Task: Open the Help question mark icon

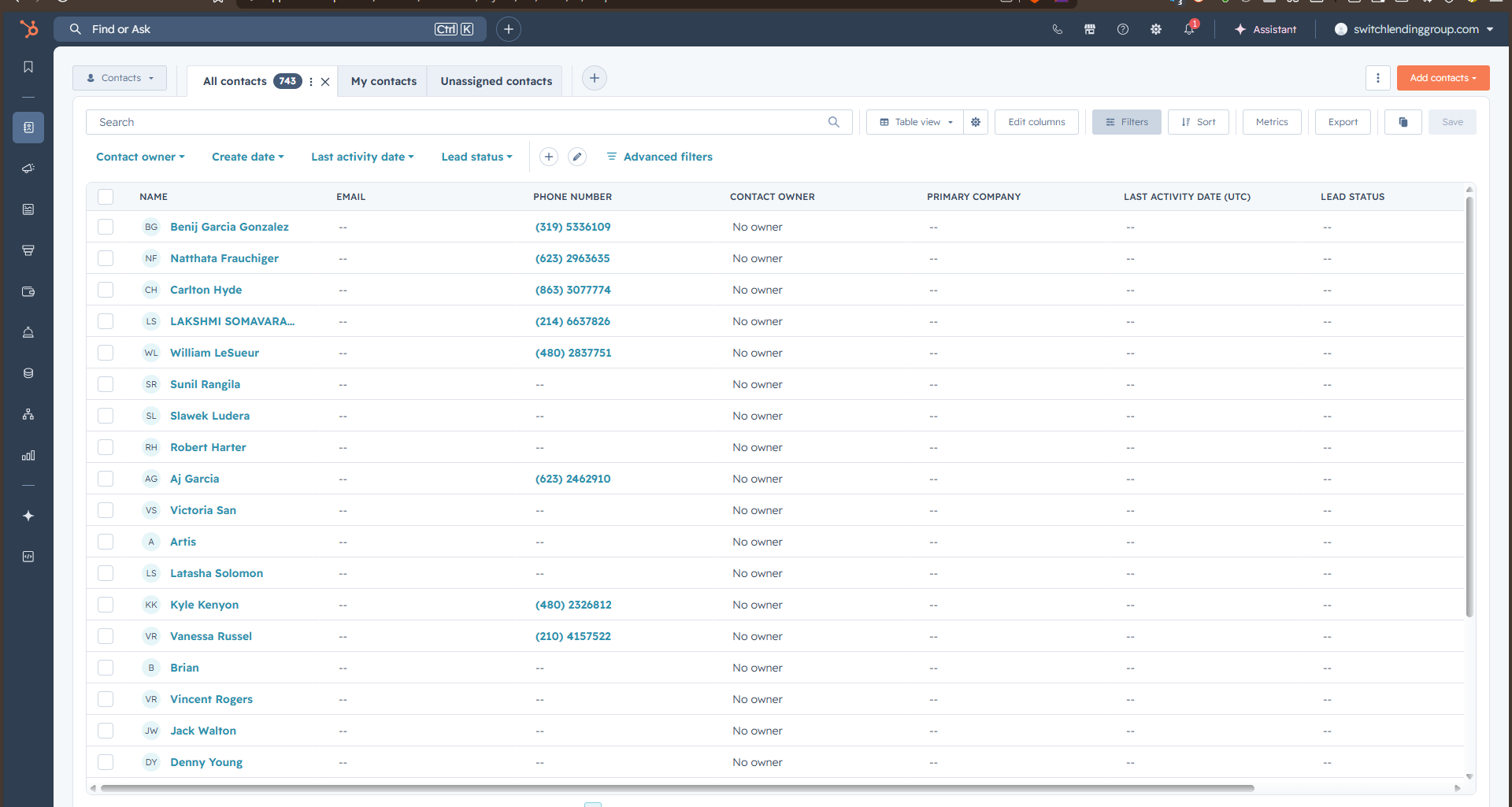Action: coord(1123,29)
